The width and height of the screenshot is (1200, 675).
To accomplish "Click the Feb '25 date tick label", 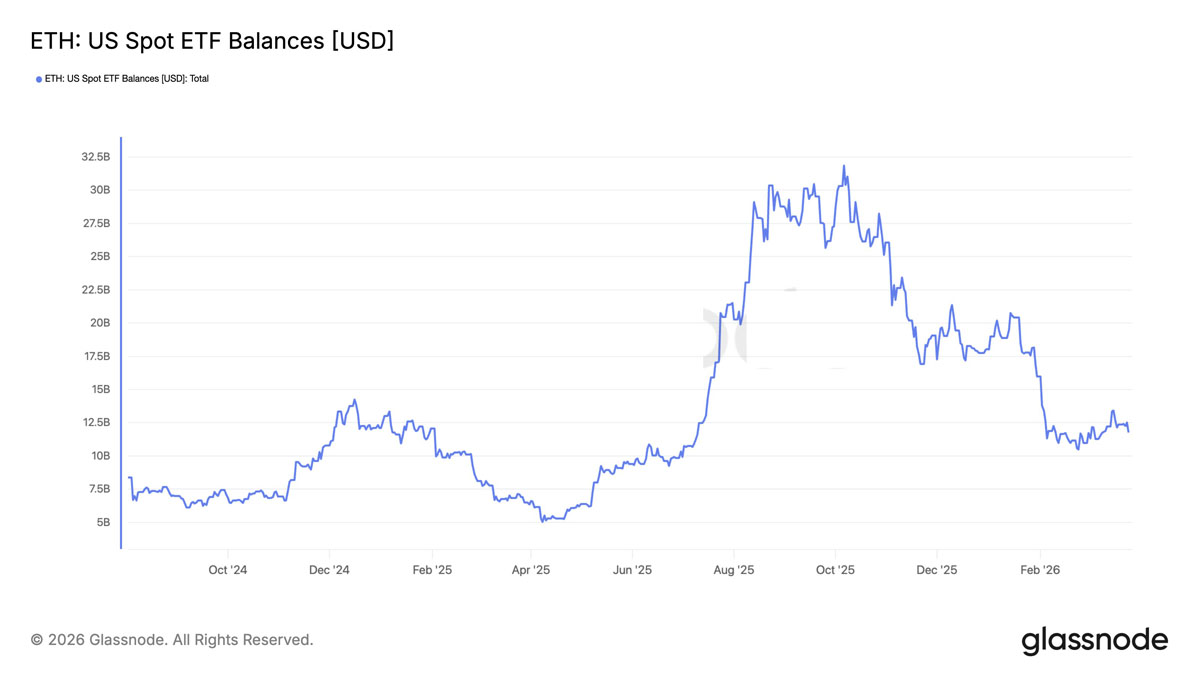I will click(x=431, y=570).
